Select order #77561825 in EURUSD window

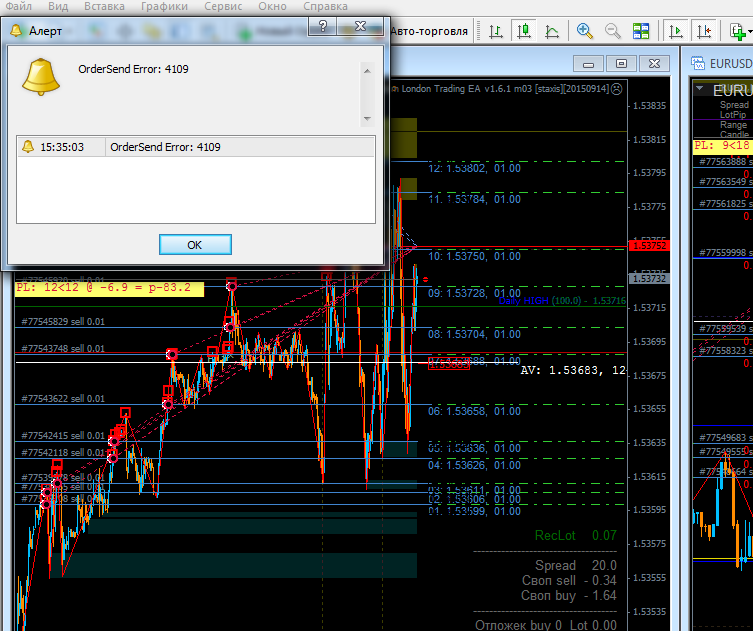725,204
